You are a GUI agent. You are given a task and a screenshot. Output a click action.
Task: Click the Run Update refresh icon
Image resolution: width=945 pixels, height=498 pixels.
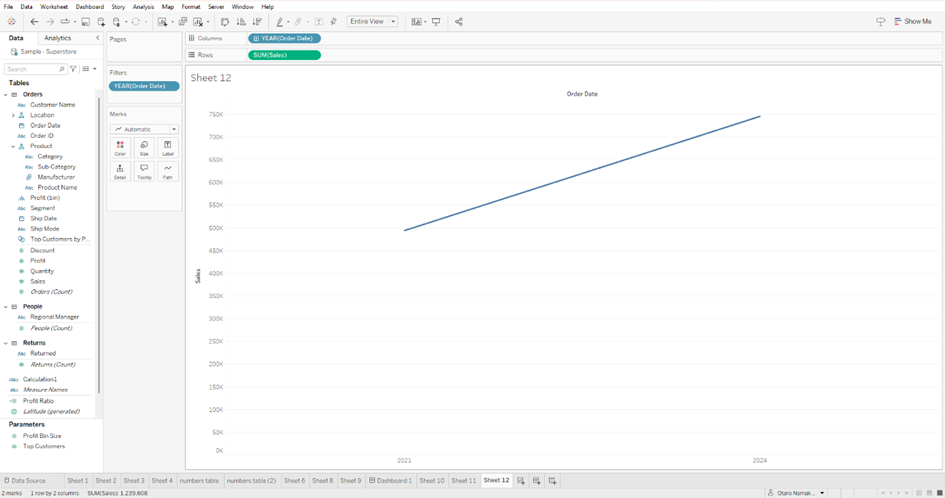click(x=136, y=22)
